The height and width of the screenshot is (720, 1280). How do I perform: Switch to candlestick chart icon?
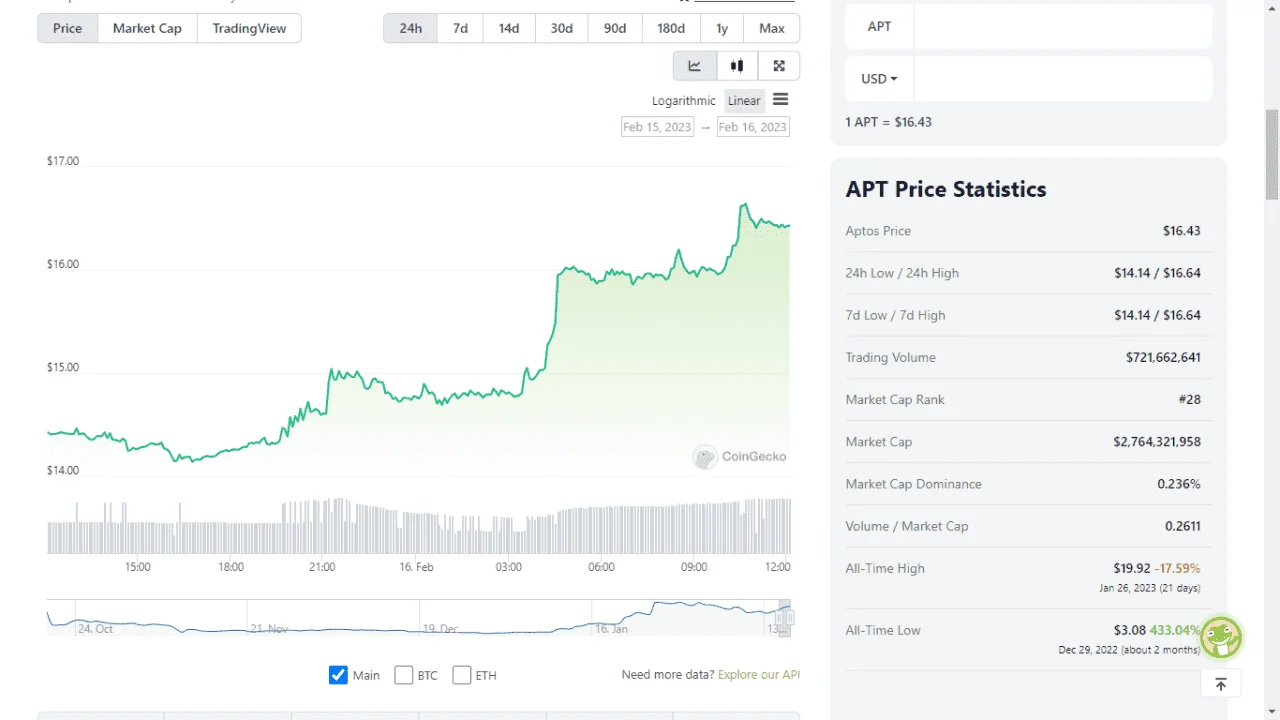[x=737, y=66]
